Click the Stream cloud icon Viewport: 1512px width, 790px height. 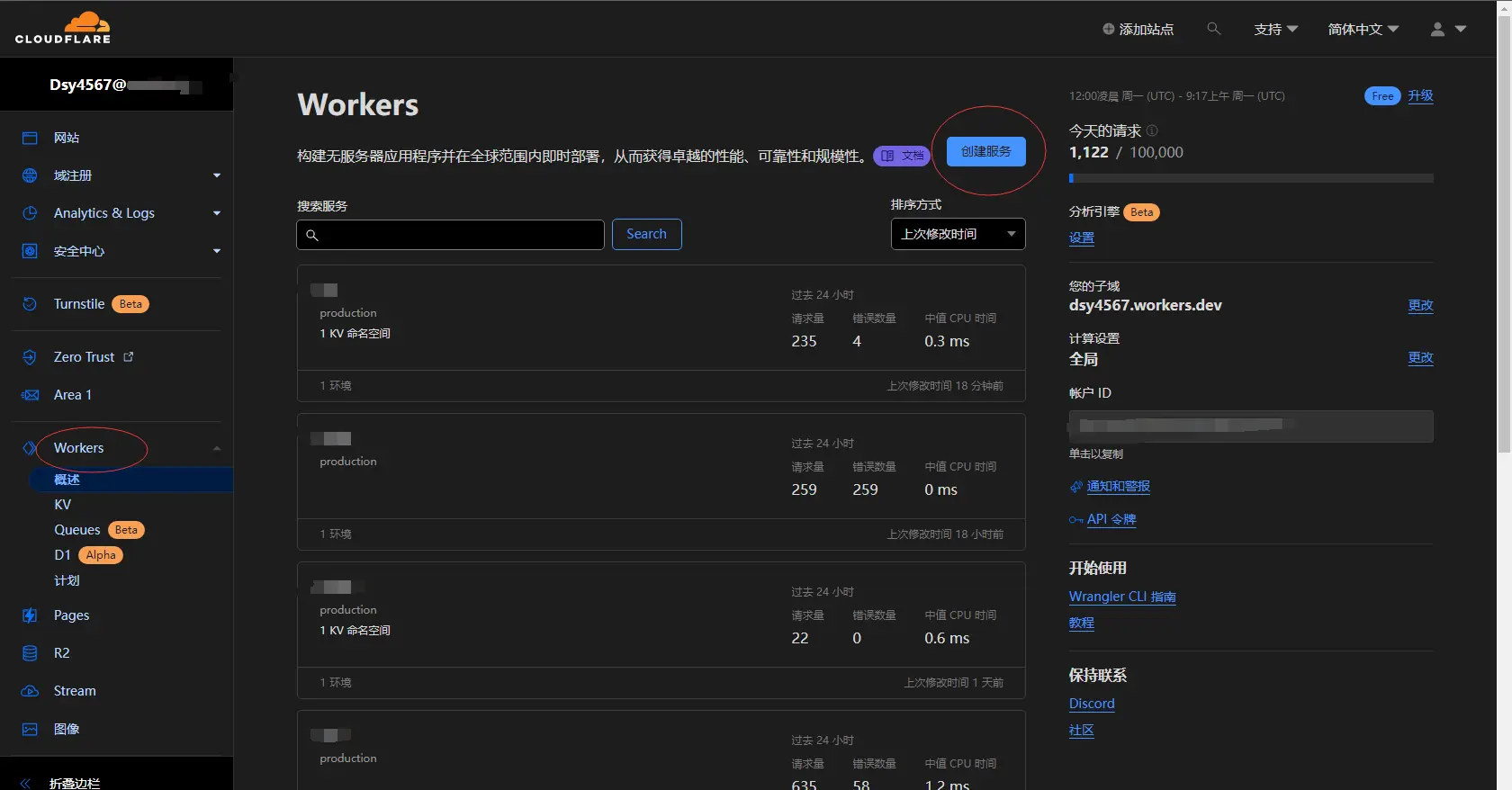(x=30, y=691)
